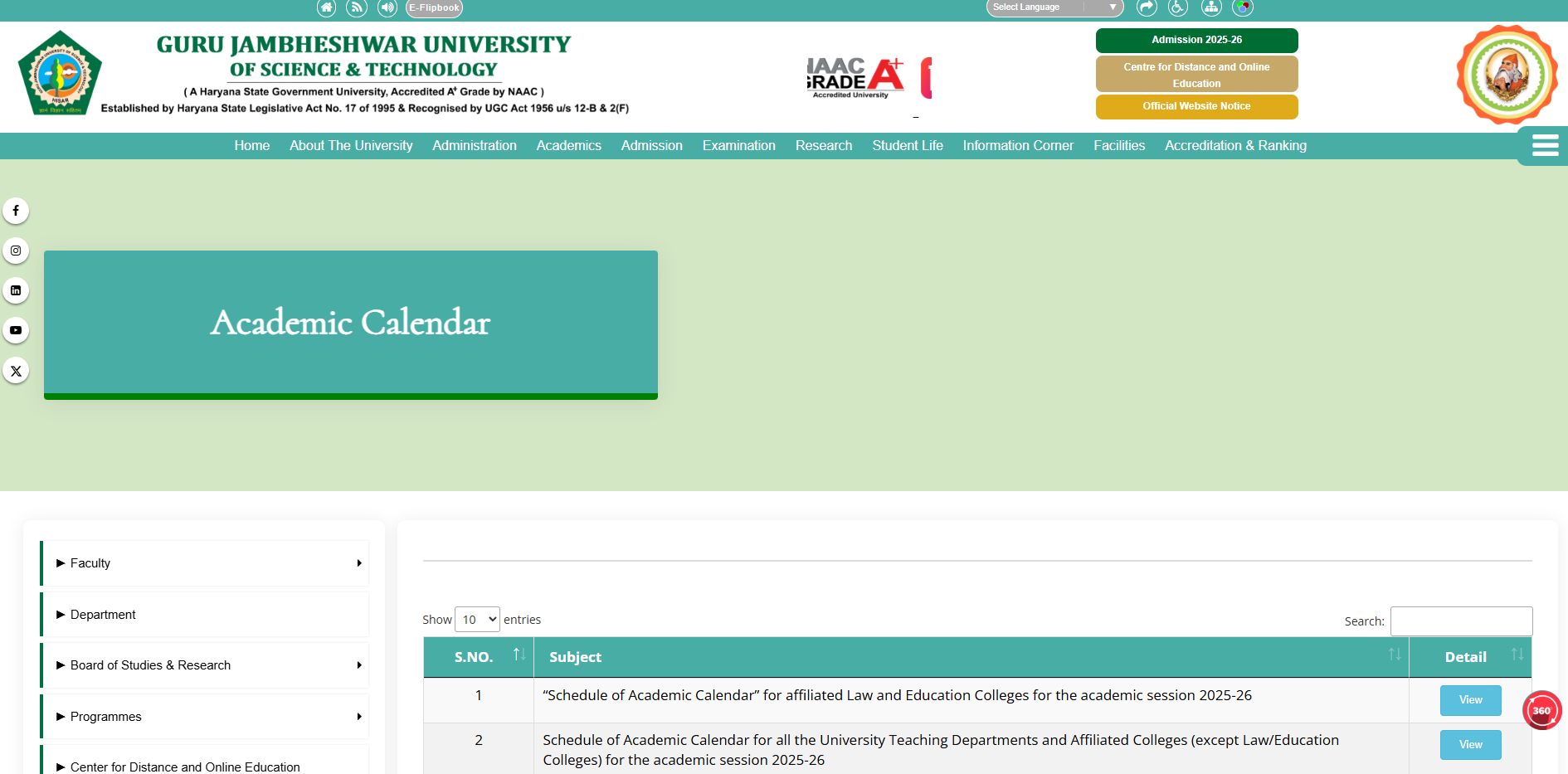Viewport: 1568px width, 774px height.
Task: Click the LinkedIn social icon
Action: pyautogui.click(x=16, y=290)
